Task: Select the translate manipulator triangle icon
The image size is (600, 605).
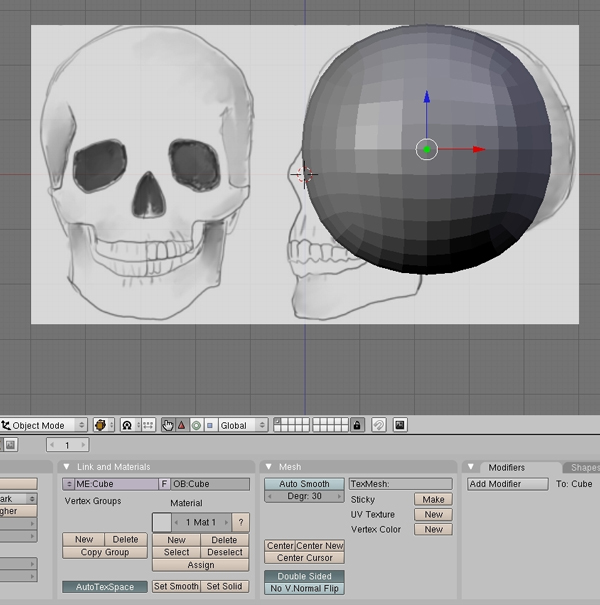Action: 182,425
